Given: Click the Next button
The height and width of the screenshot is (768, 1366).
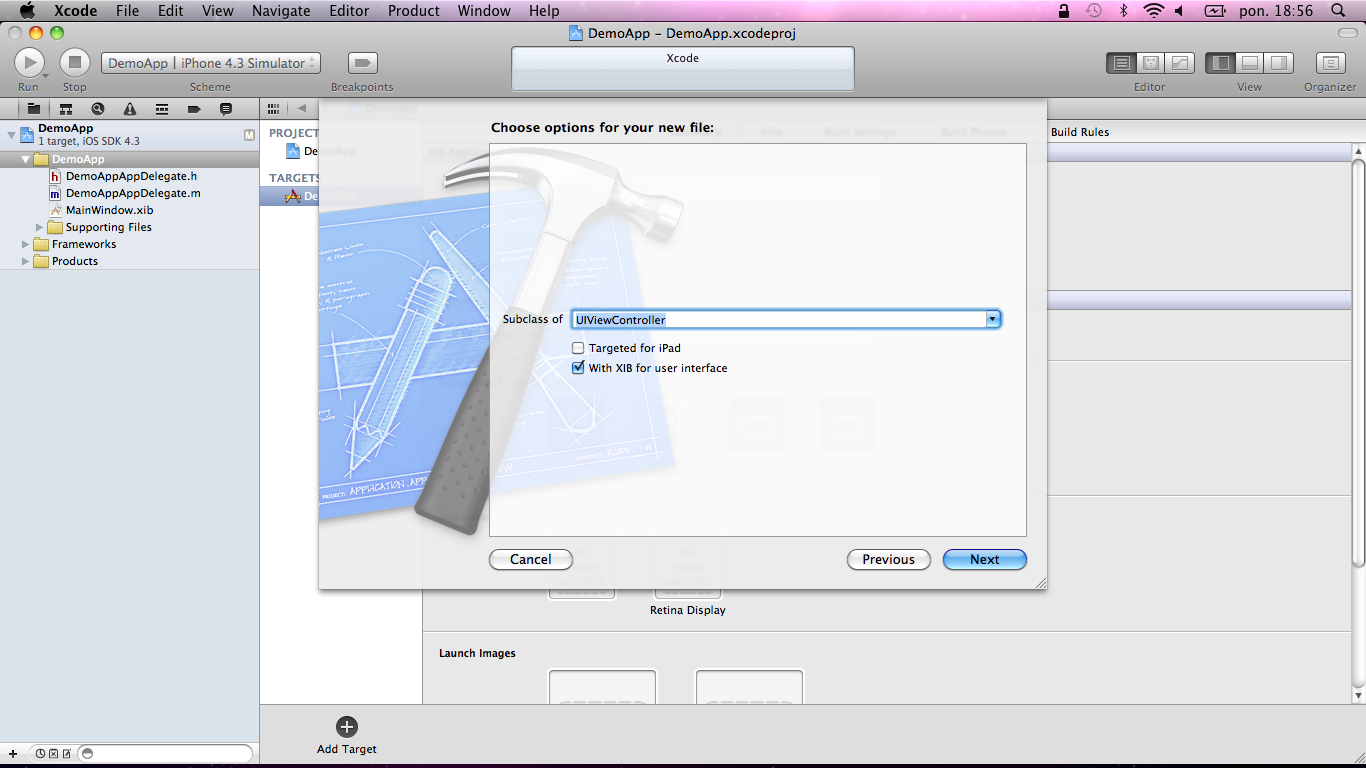Looking at the screenshot, I should coord(984,560).
